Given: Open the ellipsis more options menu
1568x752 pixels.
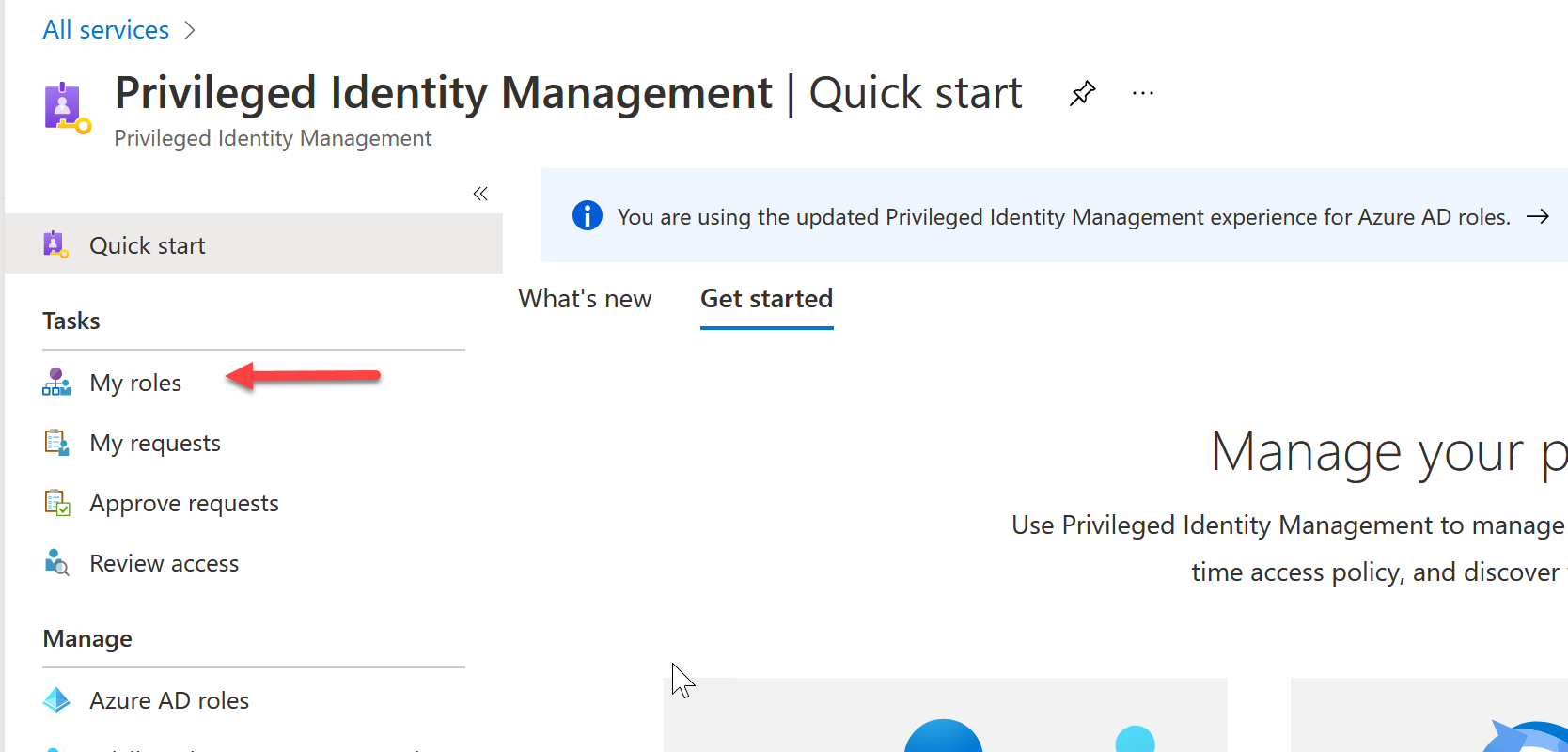Looking at the screenshot, I should click(x=1143, y=93).
